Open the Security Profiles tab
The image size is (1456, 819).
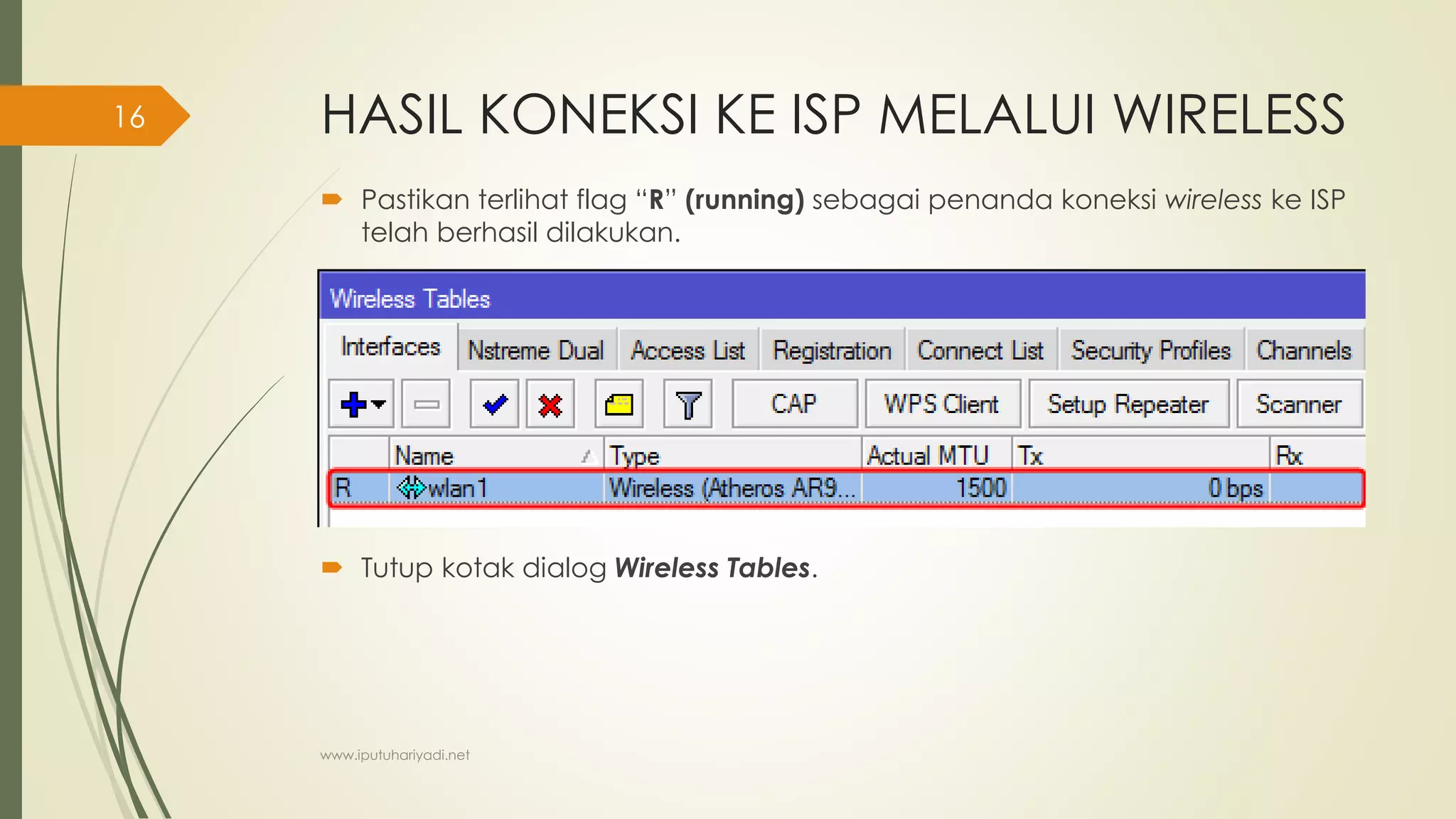pyautogui.click(x=1151, y=350)
